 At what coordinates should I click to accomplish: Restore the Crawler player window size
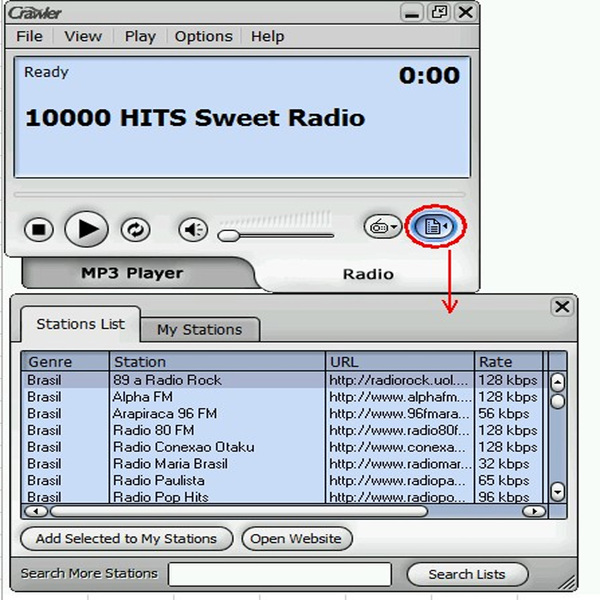[x=439, y=13]
